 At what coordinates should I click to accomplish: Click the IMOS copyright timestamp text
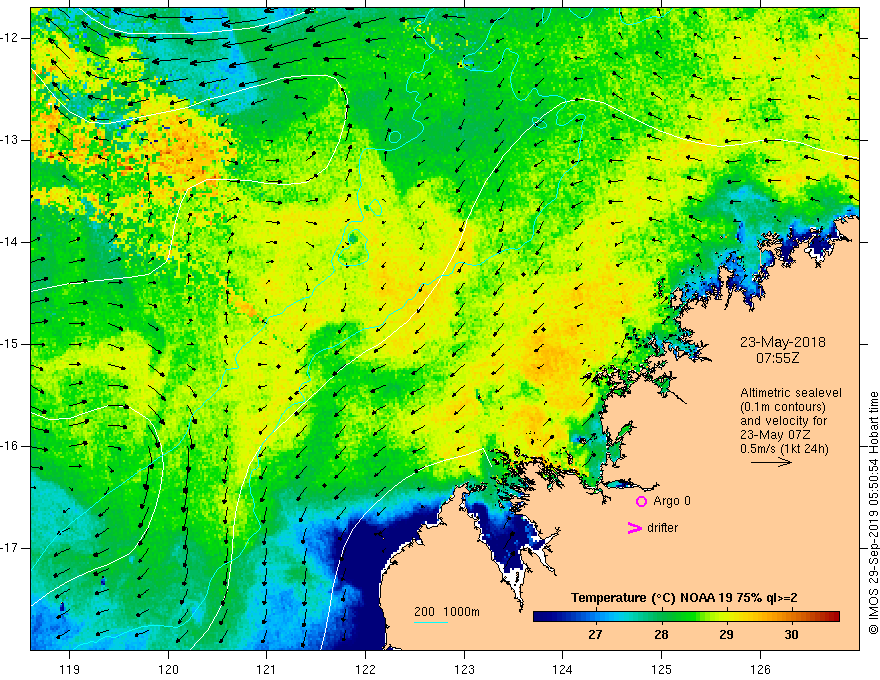click(873, 513)
